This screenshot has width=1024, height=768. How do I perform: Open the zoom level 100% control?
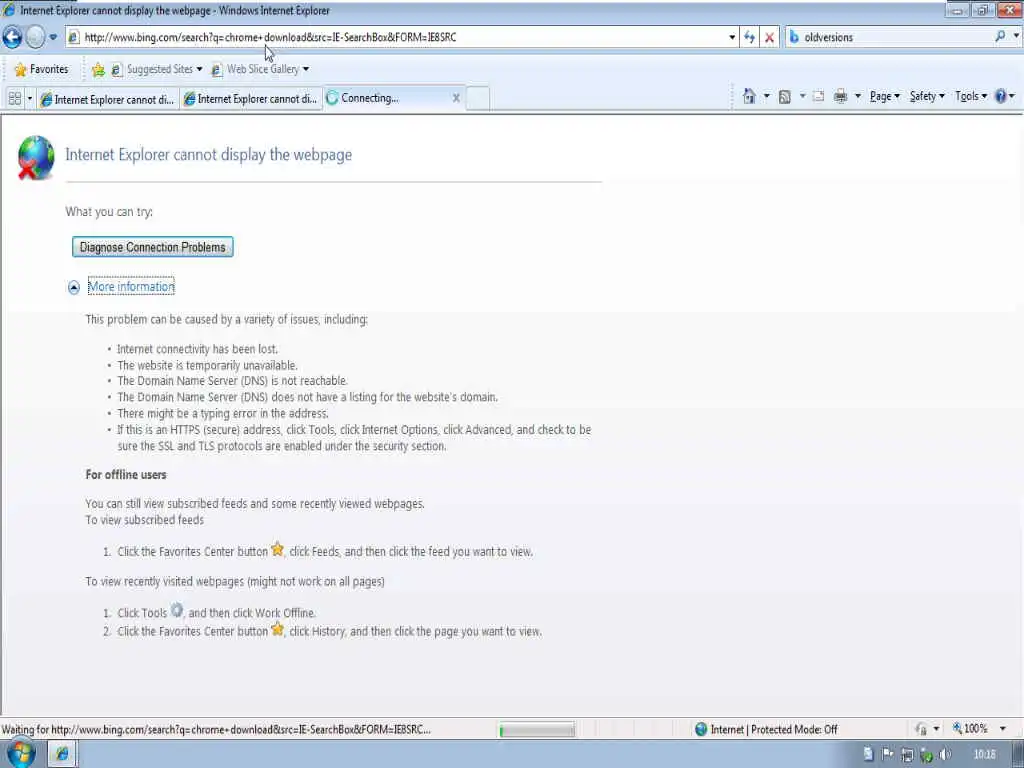click(970, 729)
